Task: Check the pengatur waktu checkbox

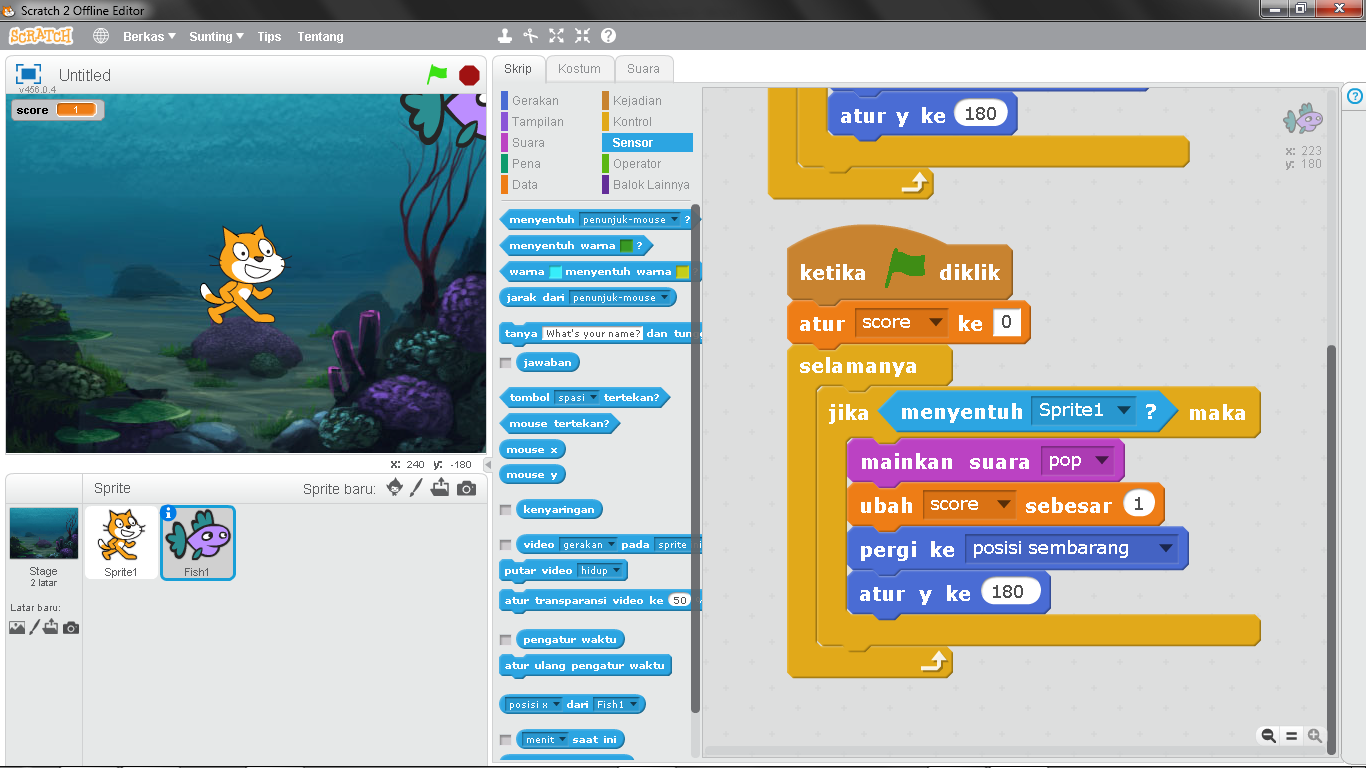Action: 504,639
